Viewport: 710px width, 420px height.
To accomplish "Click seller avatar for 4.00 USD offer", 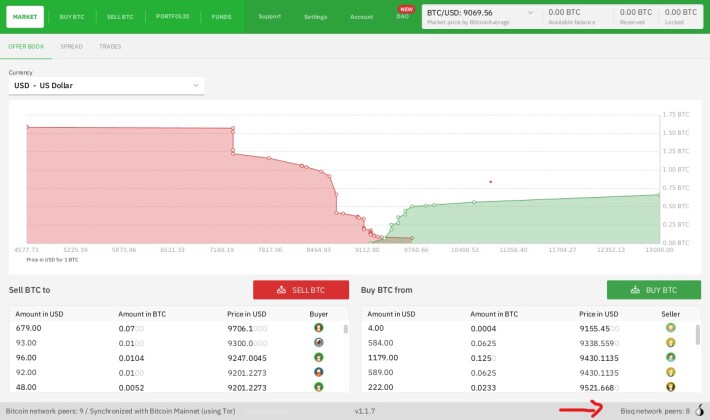I will pyautogui.click(x=671, y=328).
